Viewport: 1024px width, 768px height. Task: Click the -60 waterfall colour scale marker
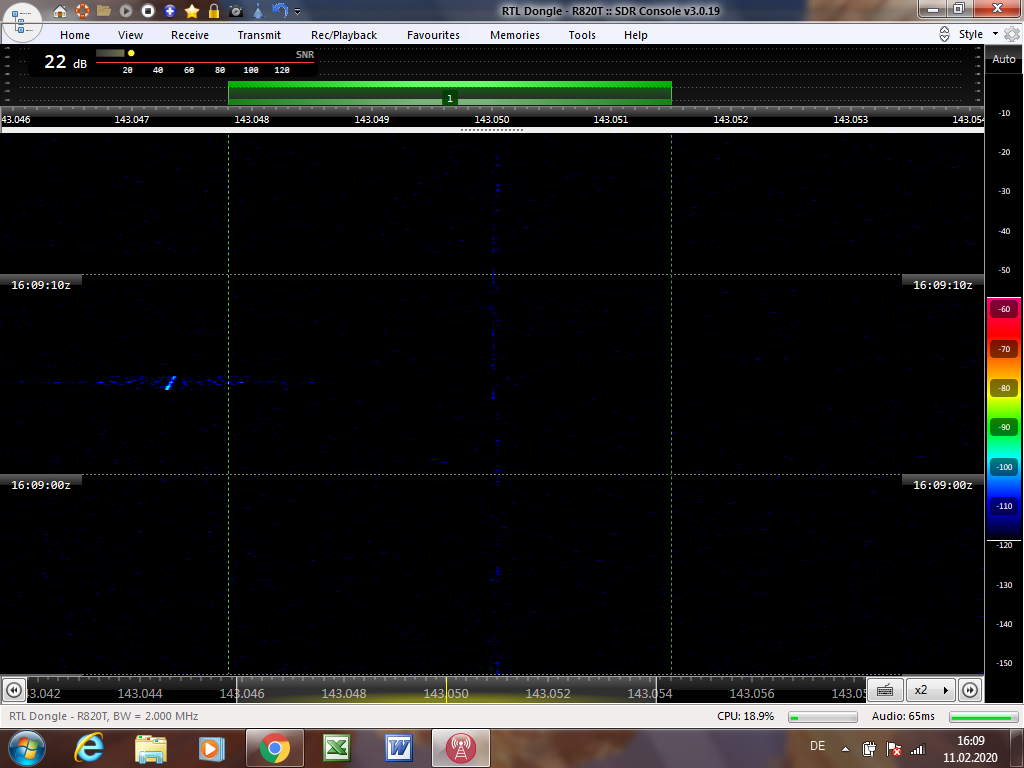1004,309
